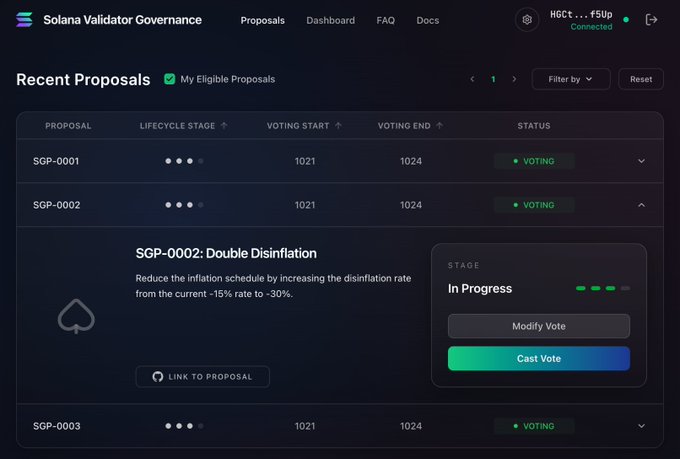Open the Proposals nav tab
680x459 pixels.
[x=262, y=20]
